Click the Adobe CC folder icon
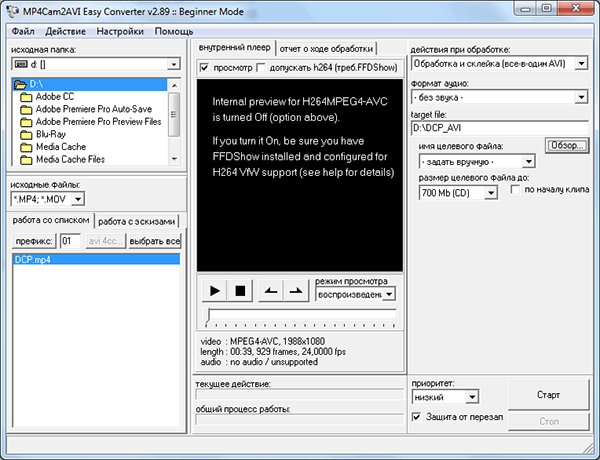The height and width of the screenshot is (460, 600). pyautogui.click(x=26, y=97)
